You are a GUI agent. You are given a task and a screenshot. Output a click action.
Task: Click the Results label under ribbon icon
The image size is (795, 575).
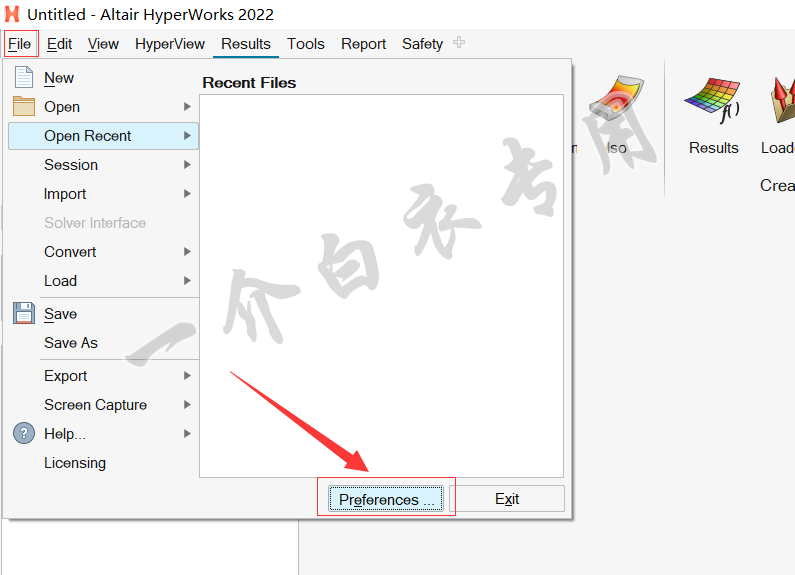[713, 148]
